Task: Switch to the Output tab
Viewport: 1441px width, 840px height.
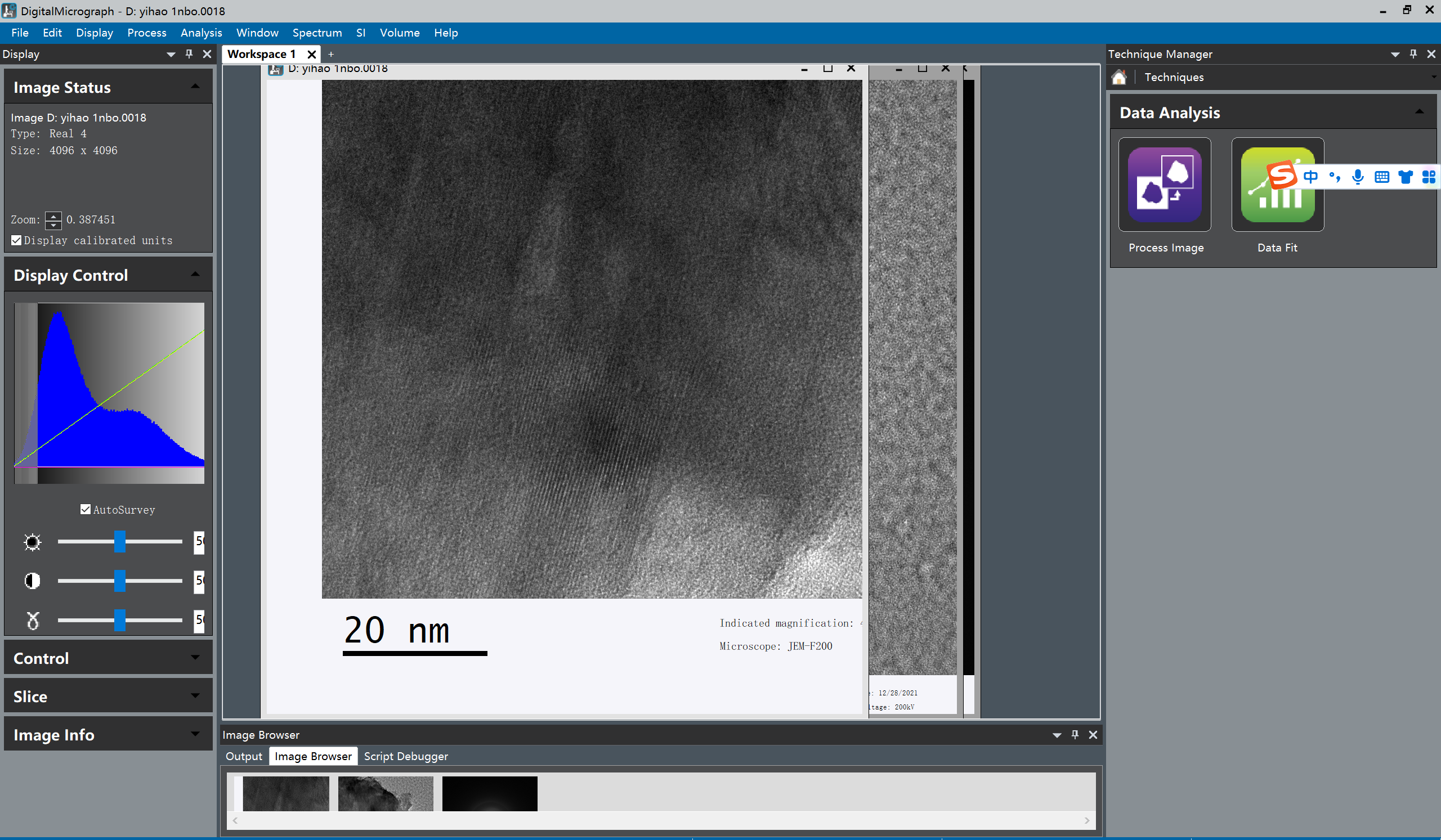Action: point(244,756)
